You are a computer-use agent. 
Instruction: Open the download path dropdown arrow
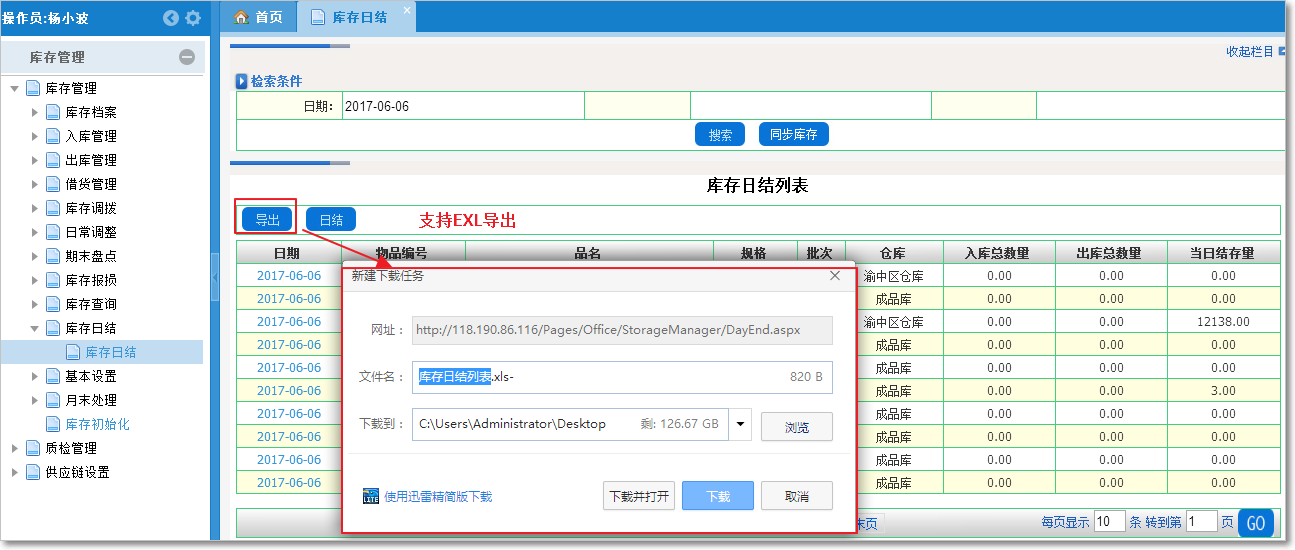click(x=741, y=424)
